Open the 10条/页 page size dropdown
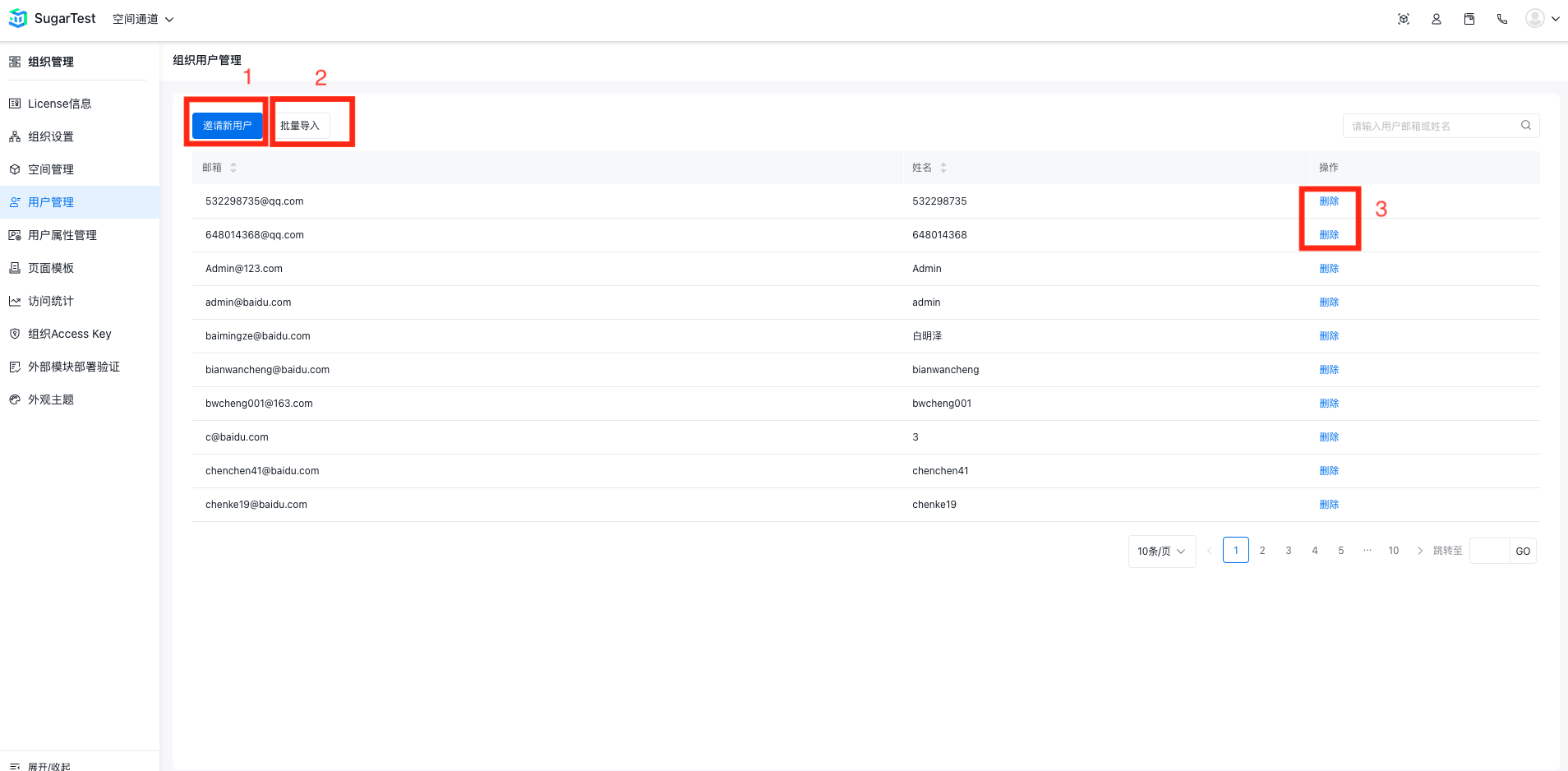 [1162, 551]
